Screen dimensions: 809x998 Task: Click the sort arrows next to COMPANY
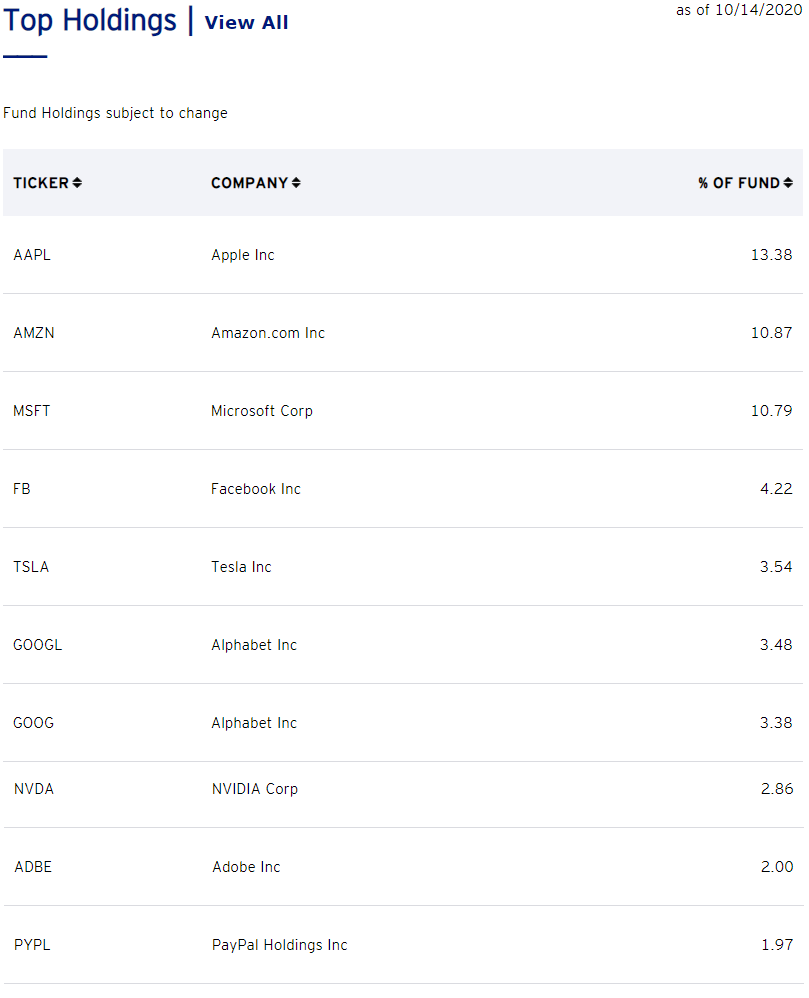click(296, 183)
